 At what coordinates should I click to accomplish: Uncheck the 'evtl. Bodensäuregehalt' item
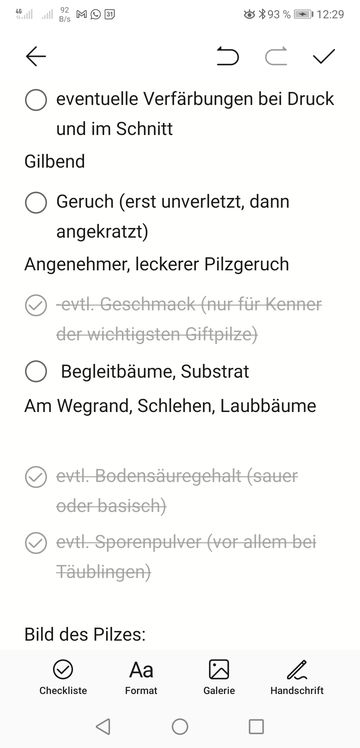[36, 477]
